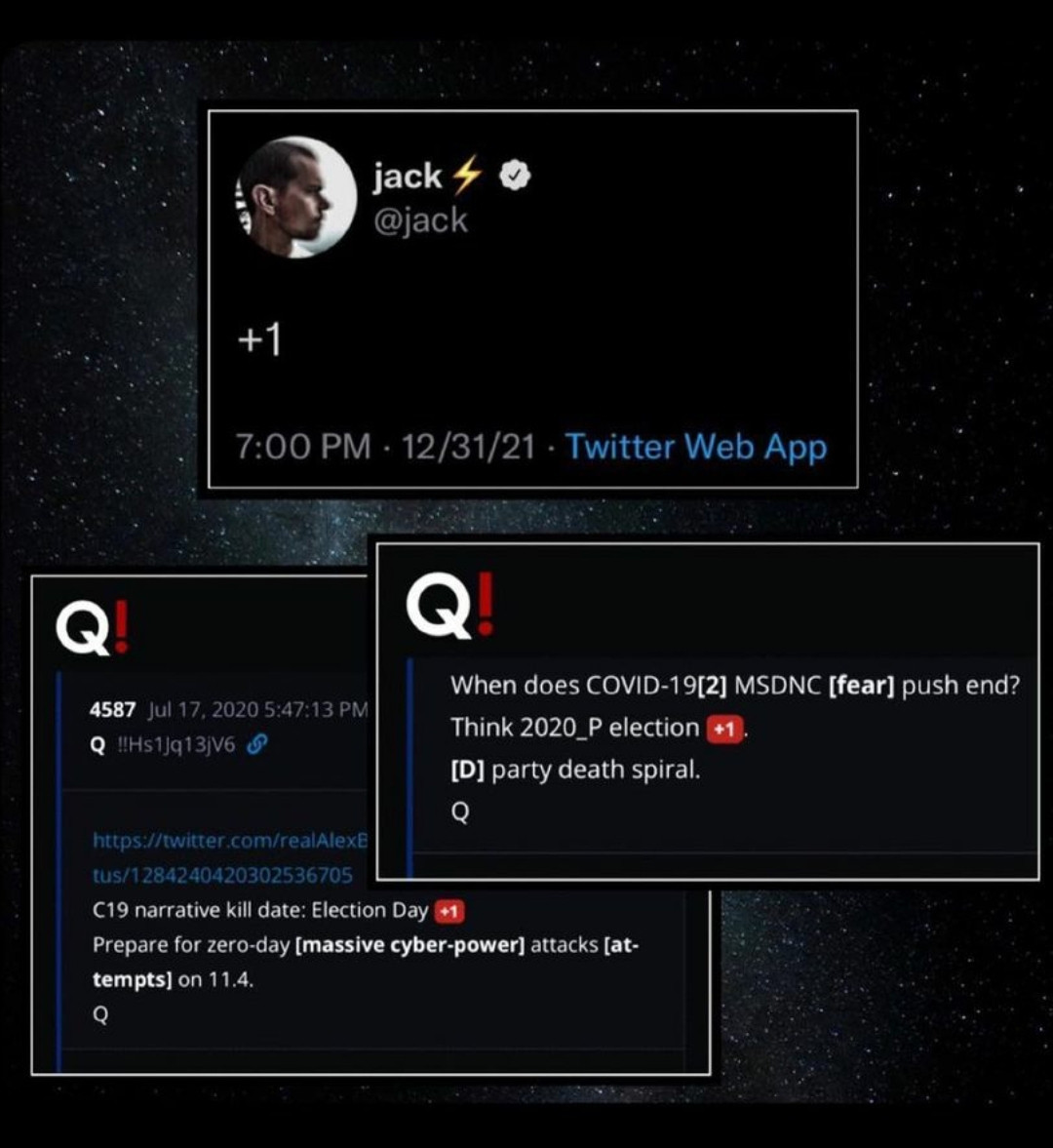Click the Q! logo above post 4587

pos(94,627)
